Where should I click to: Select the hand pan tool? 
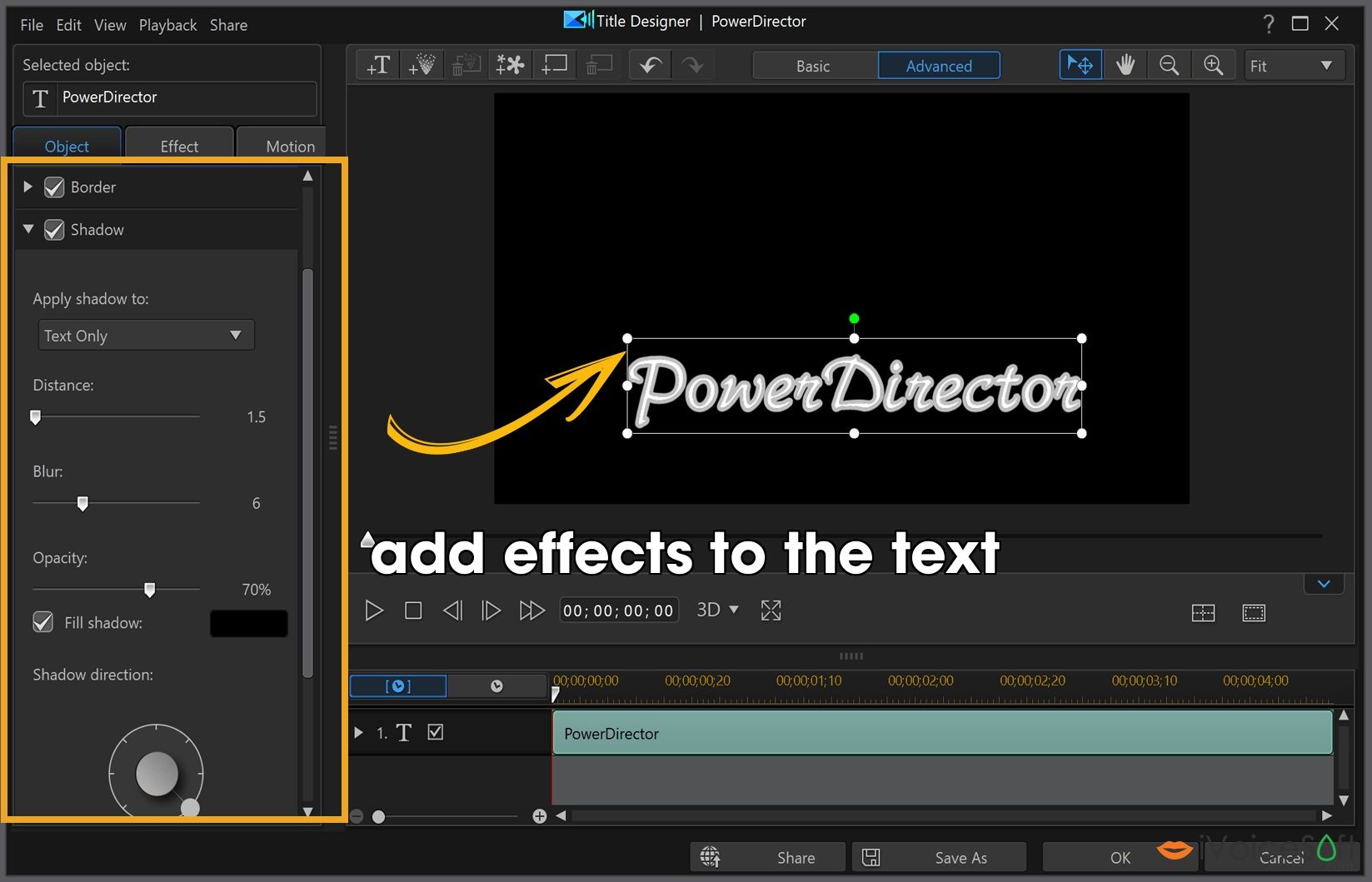point(1125,65)
